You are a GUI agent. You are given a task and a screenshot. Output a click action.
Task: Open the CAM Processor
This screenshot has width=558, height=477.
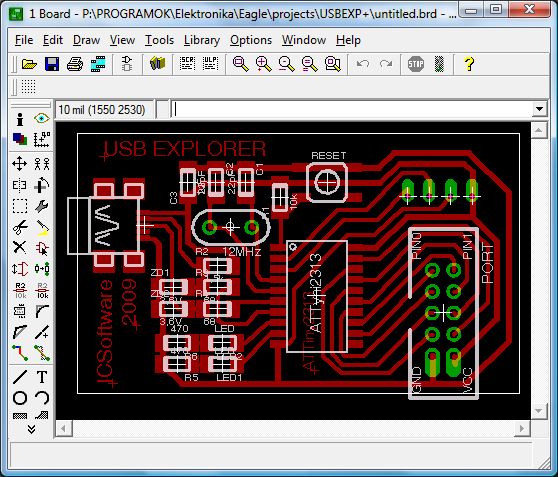(x=98, y=64)
